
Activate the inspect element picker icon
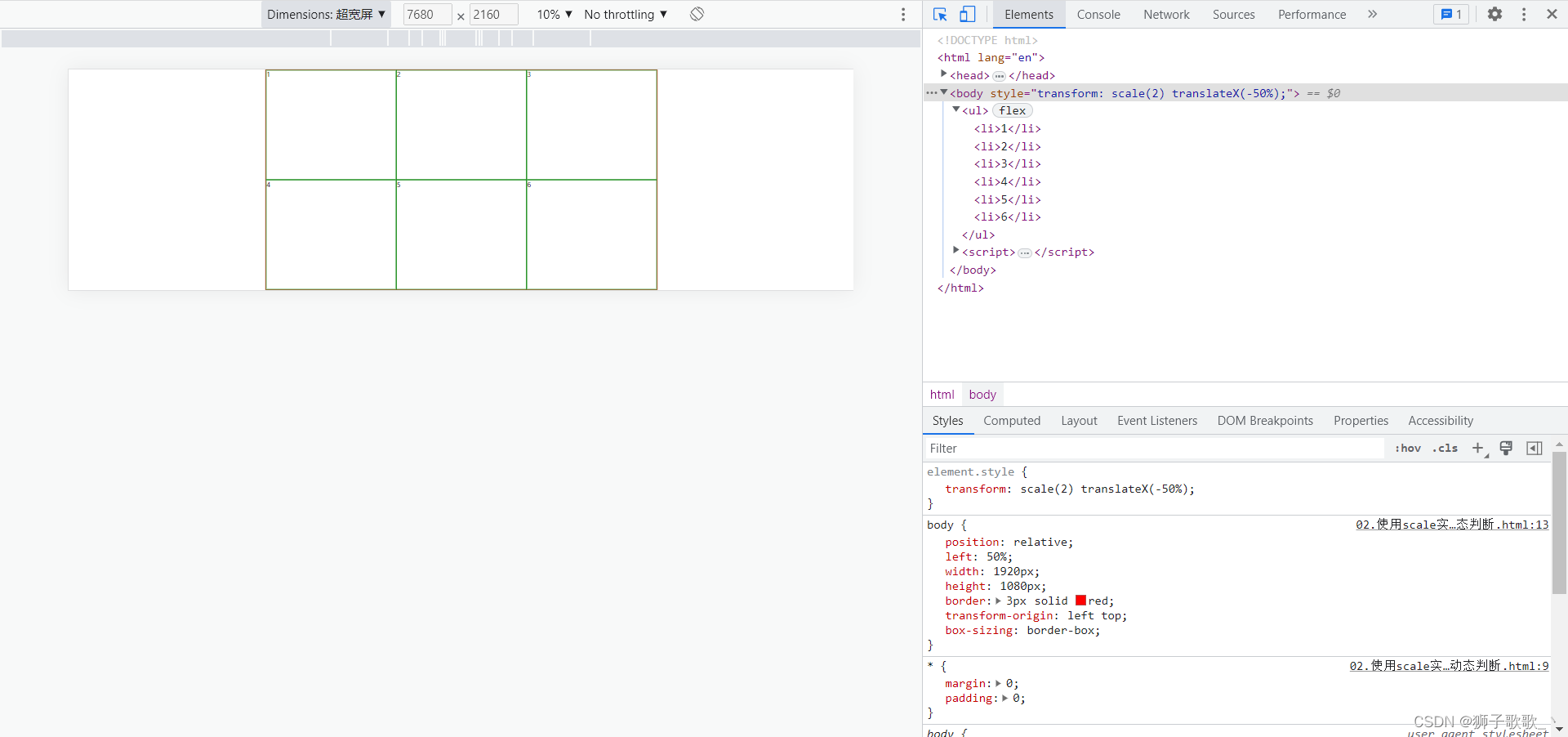[940, 15]
